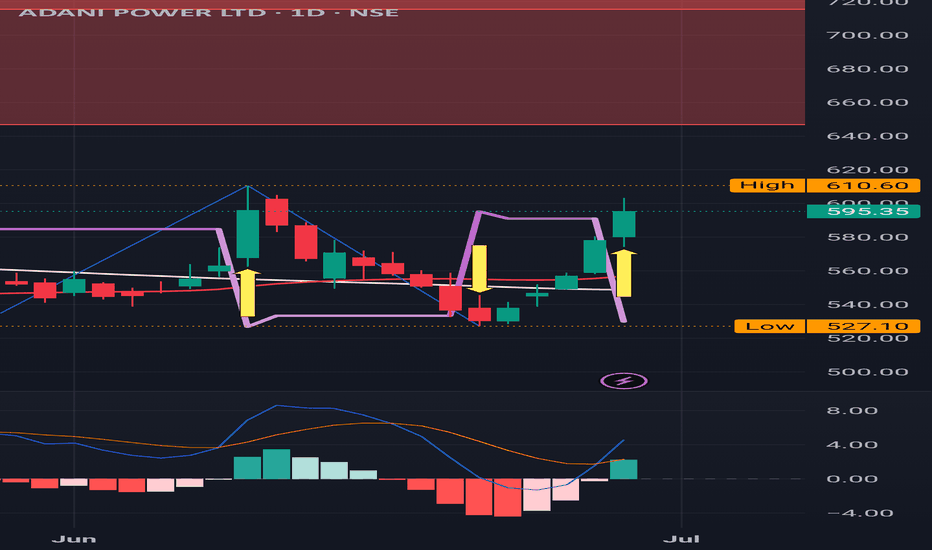Image resolution: width=932 pixels, height=550 pixels.
Task: Click the 640.00 price scale value
Action: click(x=867, y=136)
